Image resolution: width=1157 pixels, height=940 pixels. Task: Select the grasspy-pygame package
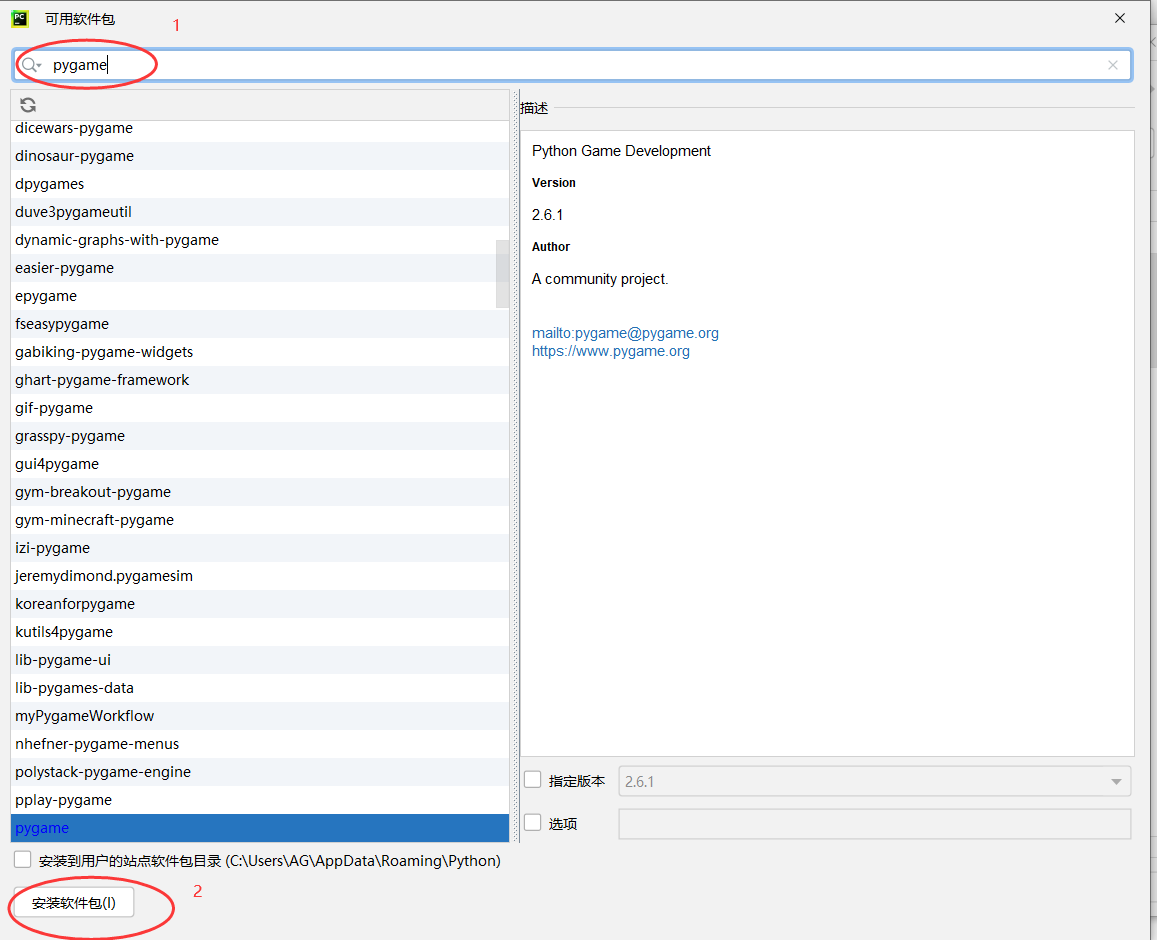coord(260,437)
